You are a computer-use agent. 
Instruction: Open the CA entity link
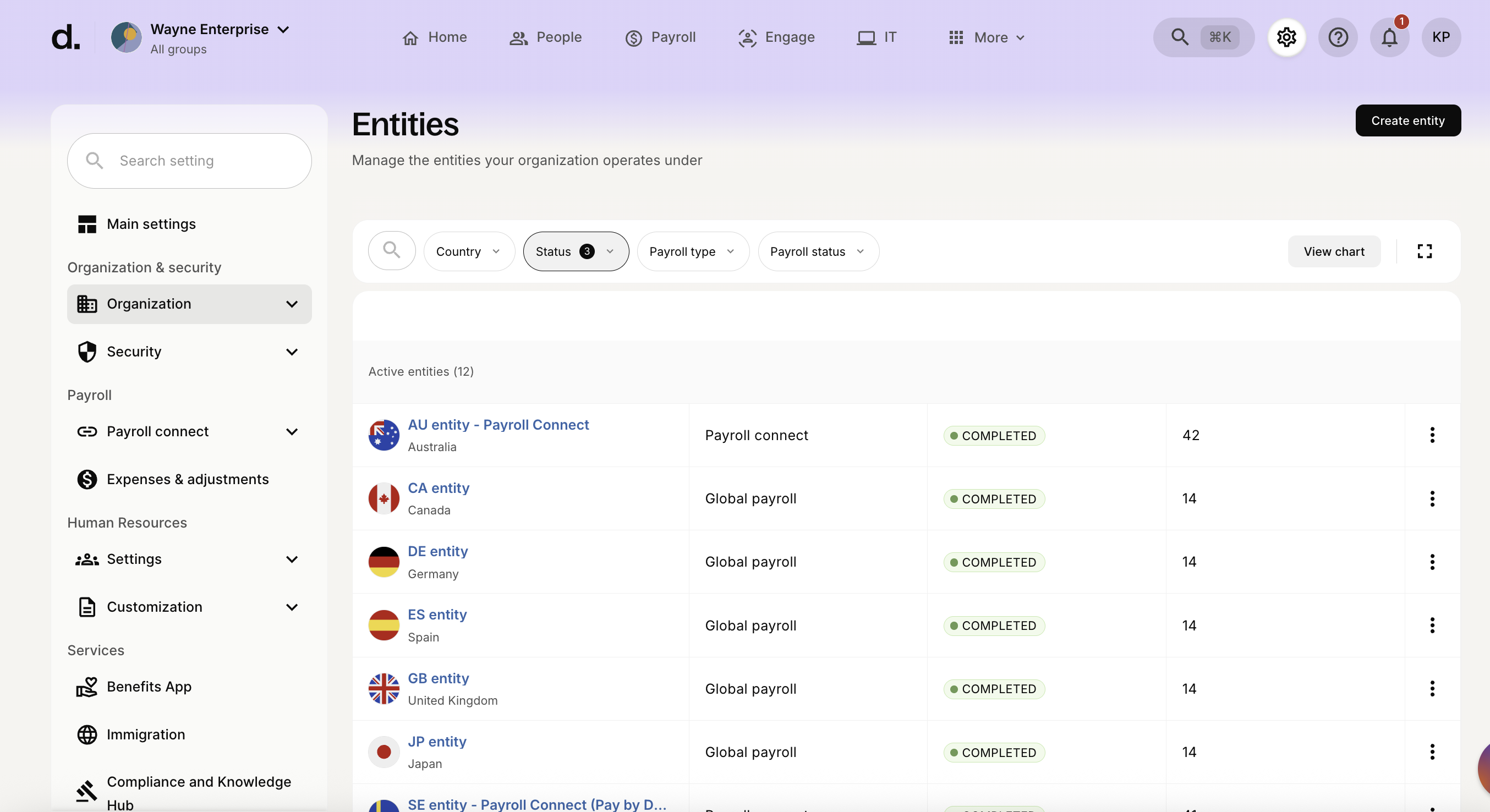439,488
